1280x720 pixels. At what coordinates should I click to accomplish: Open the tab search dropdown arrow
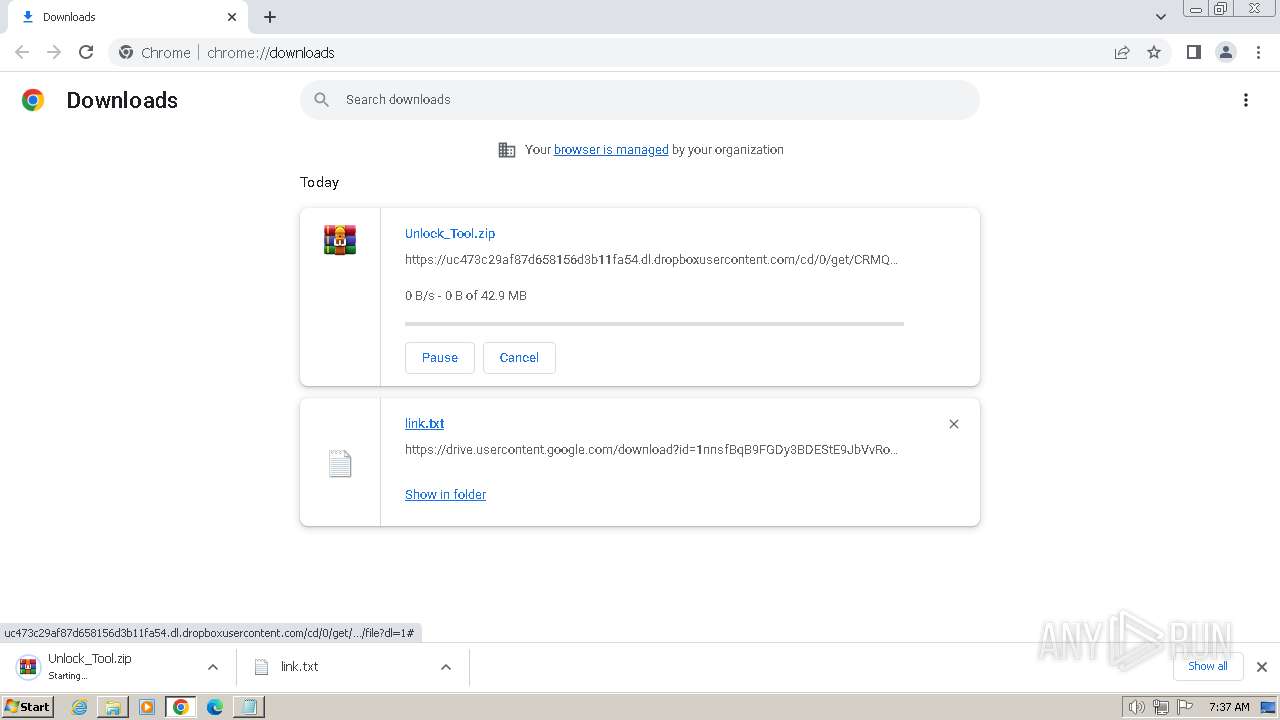(1161, 17)
